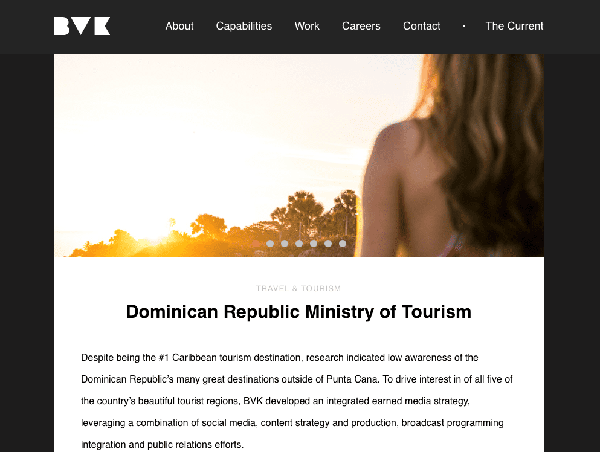Screen dimensions: 600x452
Task: Choose the sixth carousel slide dot
Action: pos(328,243)
